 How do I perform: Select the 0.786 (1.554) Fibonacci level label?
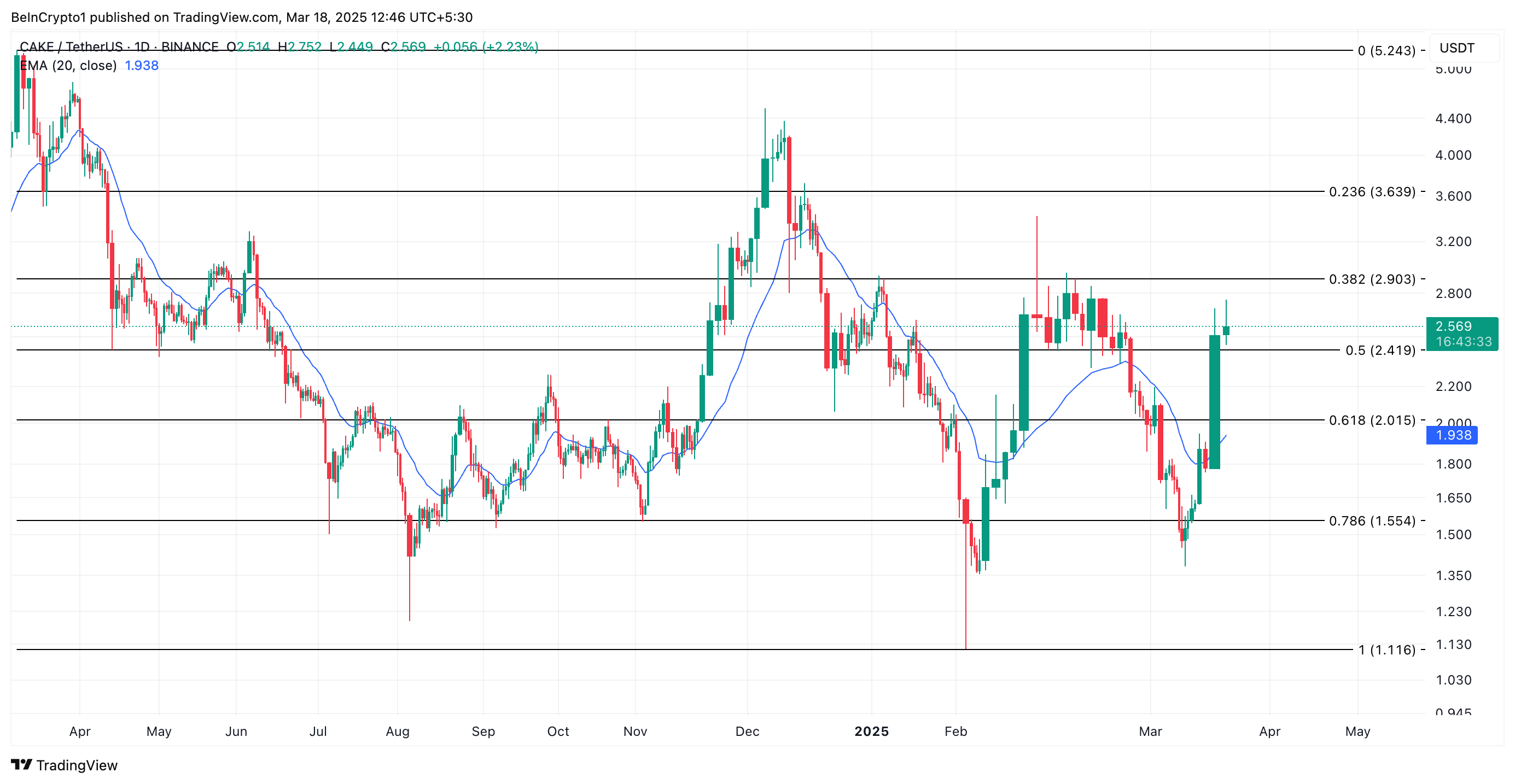click(1372, 520)
